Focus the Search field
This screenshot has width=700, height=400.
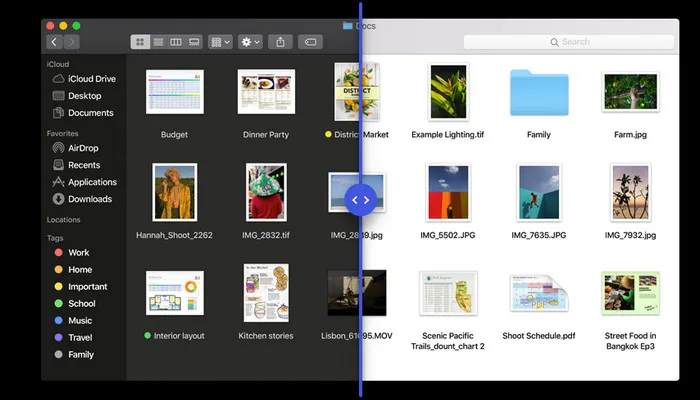(569, 42)
